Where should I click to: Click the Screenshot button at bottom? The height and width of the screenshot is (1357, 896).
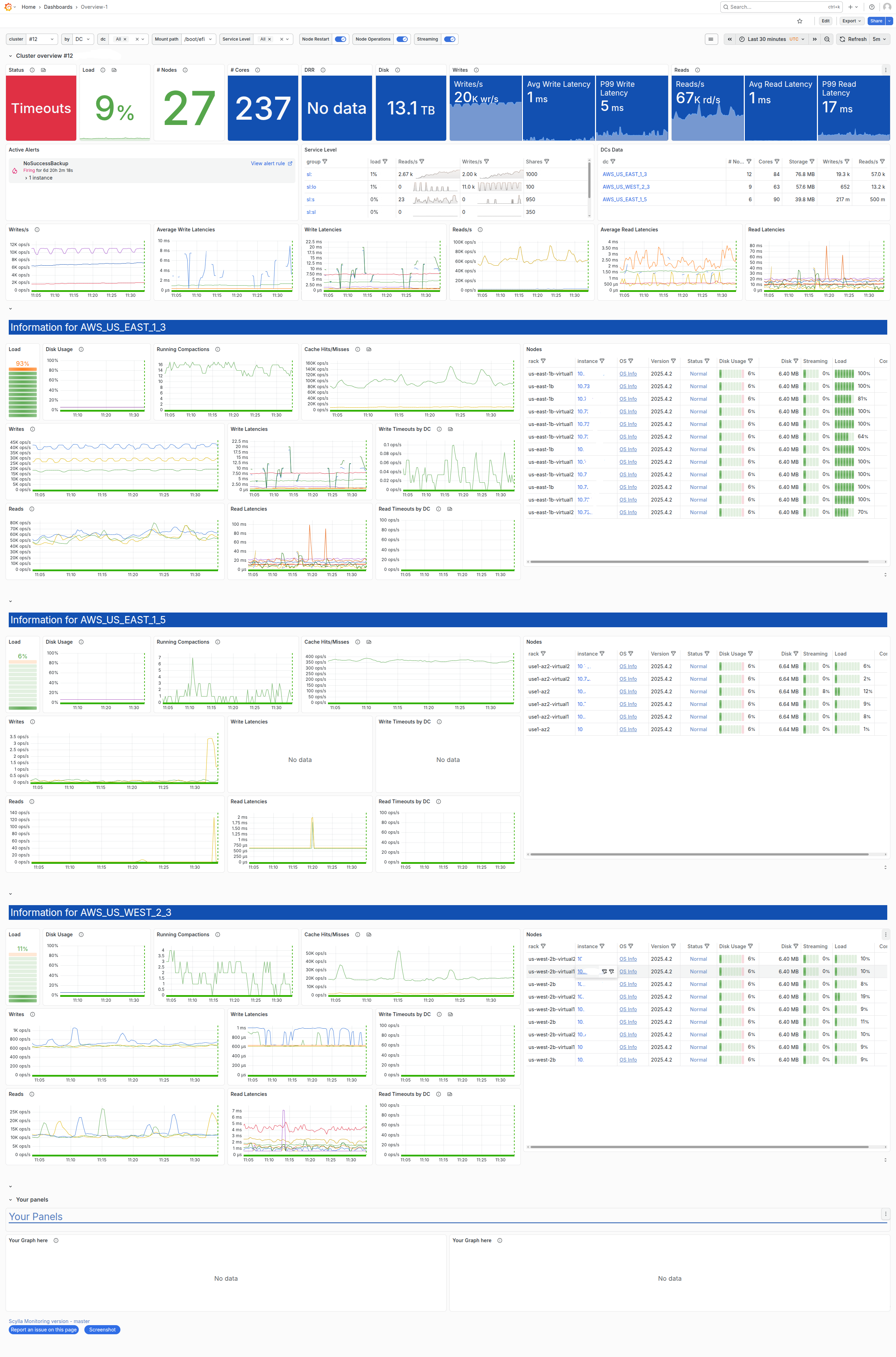[x=102, y=1330]
